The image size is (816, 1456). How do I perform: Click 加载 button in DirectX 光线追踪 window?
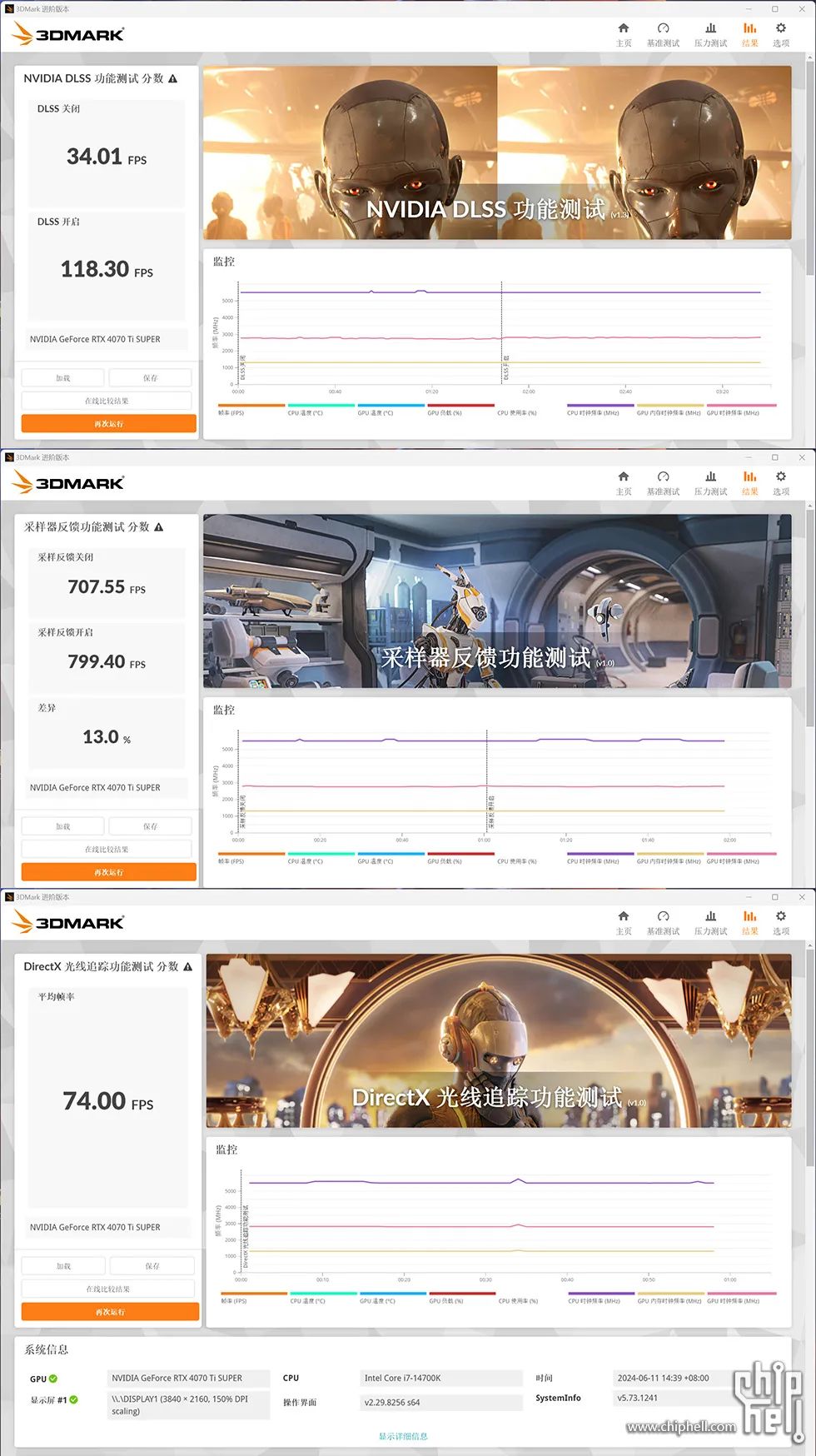(x=64, y=1266)
